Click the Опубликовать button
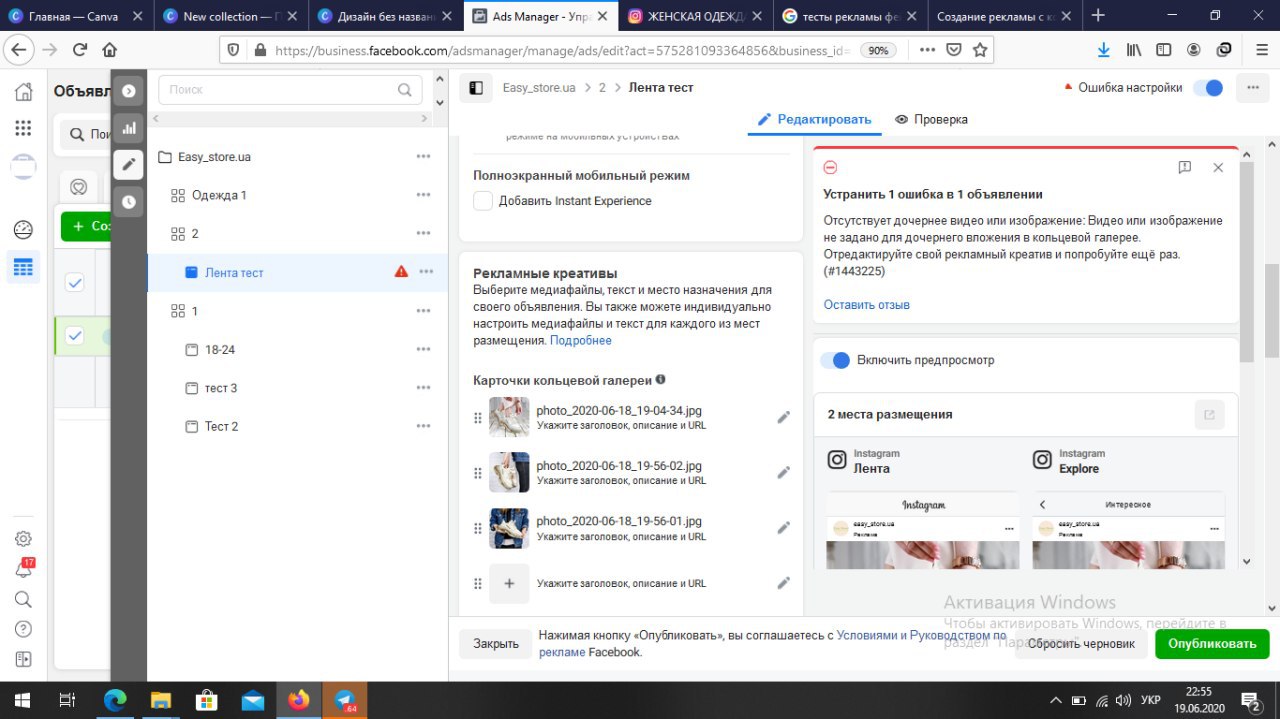Screen dimensions: 1280x719 [1212, 644]
